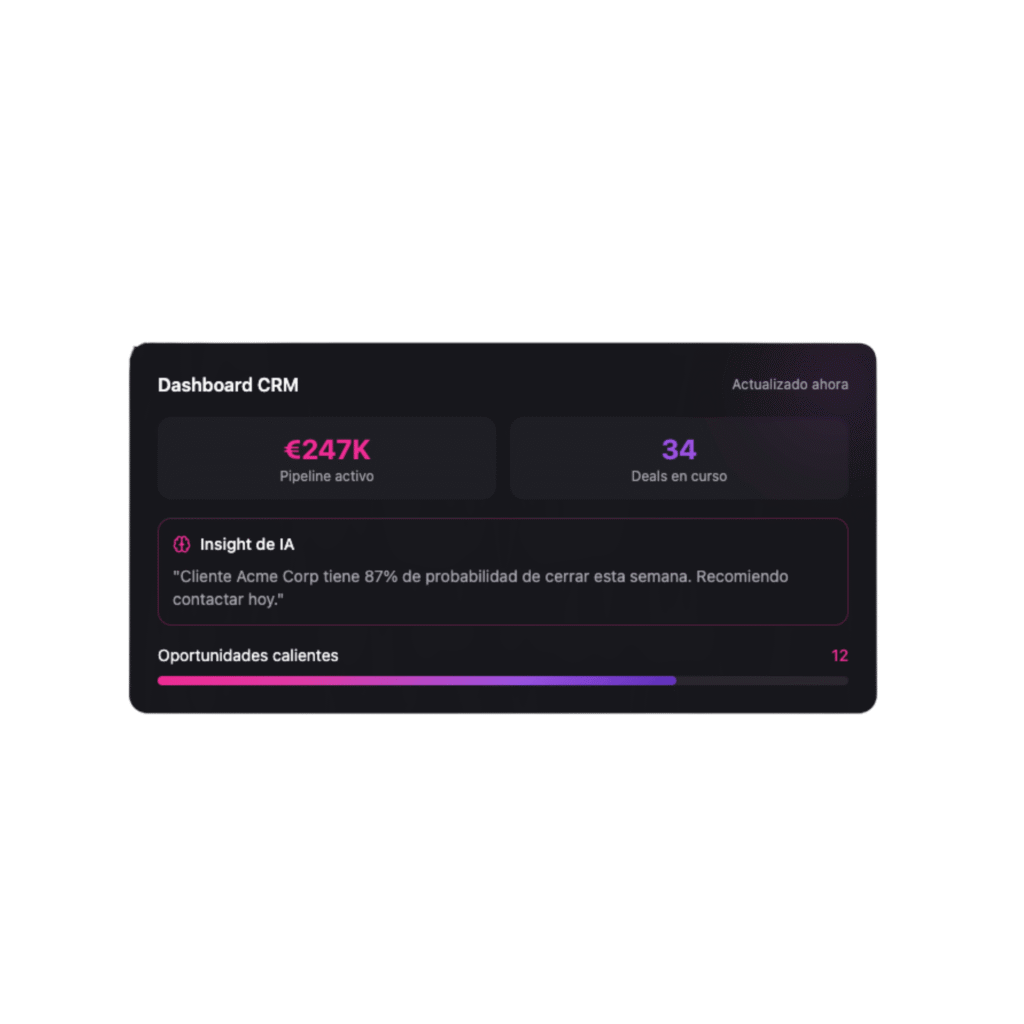Click the Dashboard CRM title
The image size is (1024, 1024).
[x=228, y=385]
